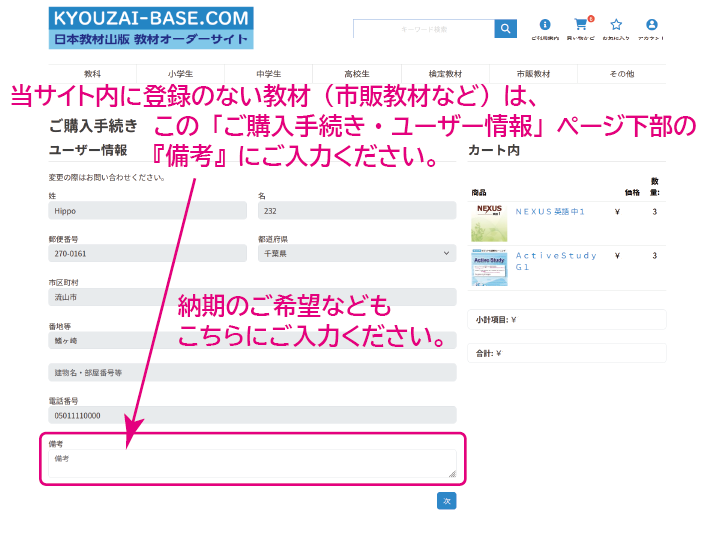Open the 小学生 menu category

pos(181,74)
